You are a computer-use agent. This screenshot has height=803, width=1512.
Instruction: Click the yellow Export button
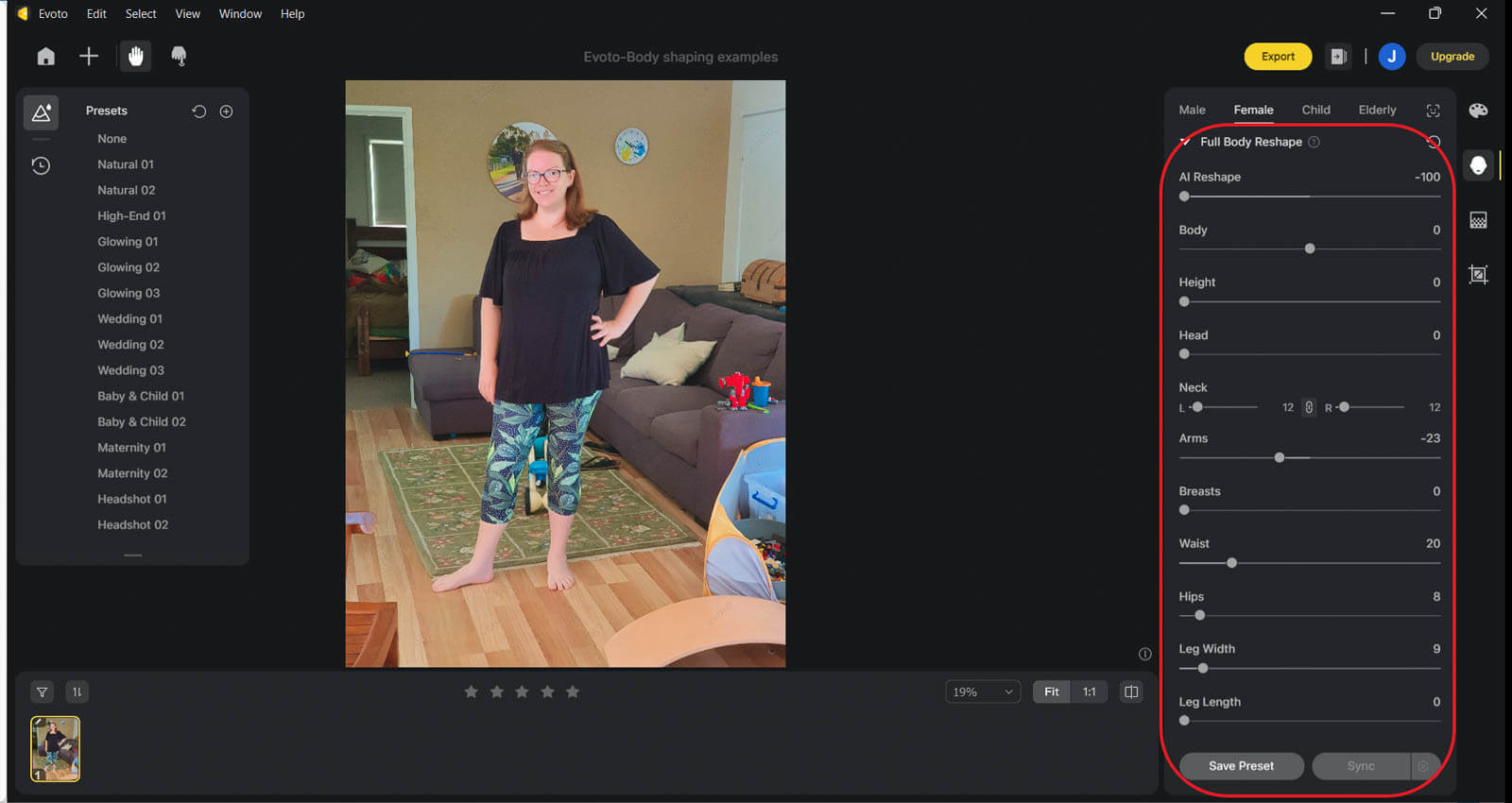pyautogui.click(x=1278, y=57)
